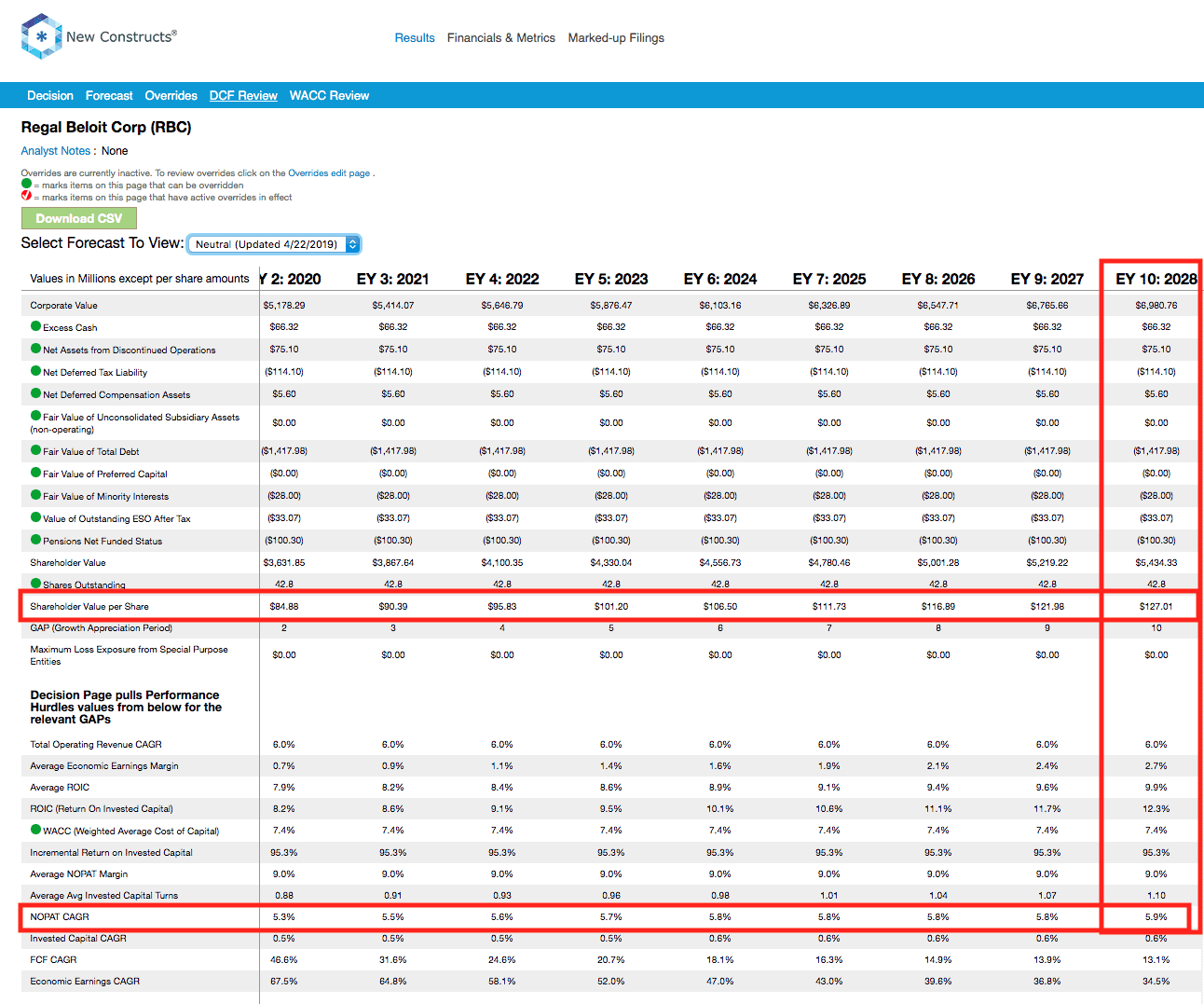Click Shareholder Value per Share cell $127.01

1156,606
